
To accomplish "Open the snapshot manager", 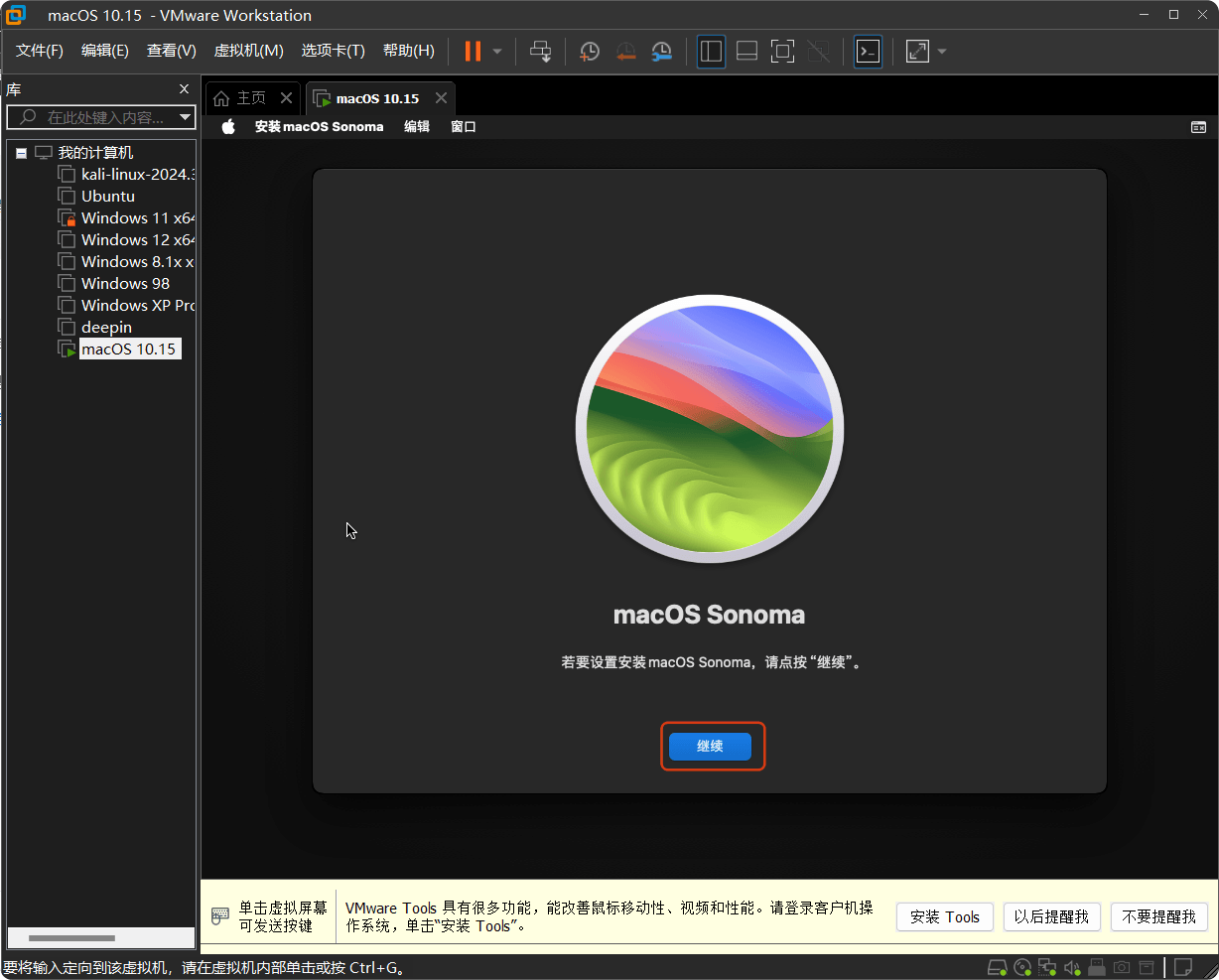I will point(662,51).
